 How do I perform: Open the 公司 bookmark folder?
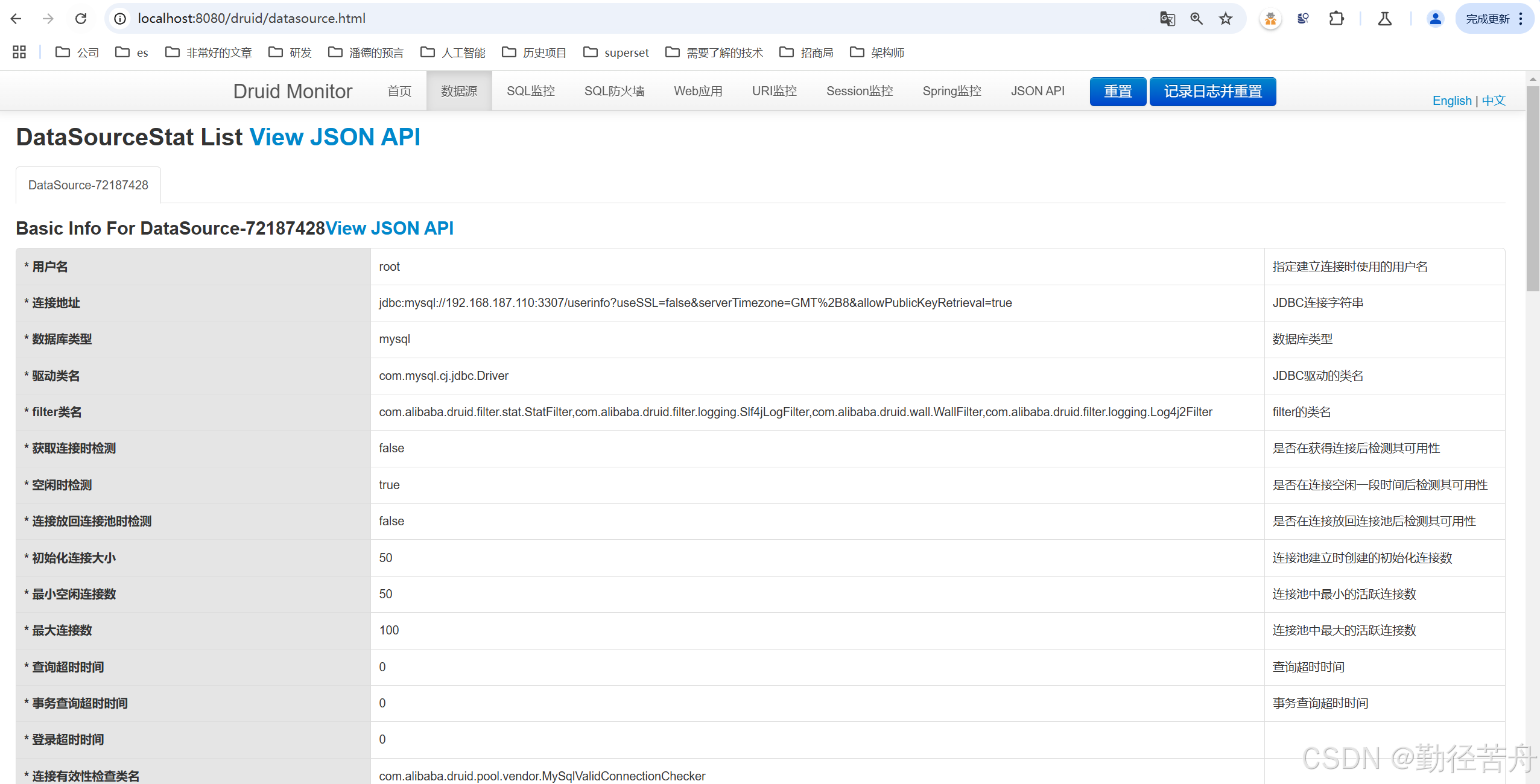pyautogui.click(x=77, y=52)
